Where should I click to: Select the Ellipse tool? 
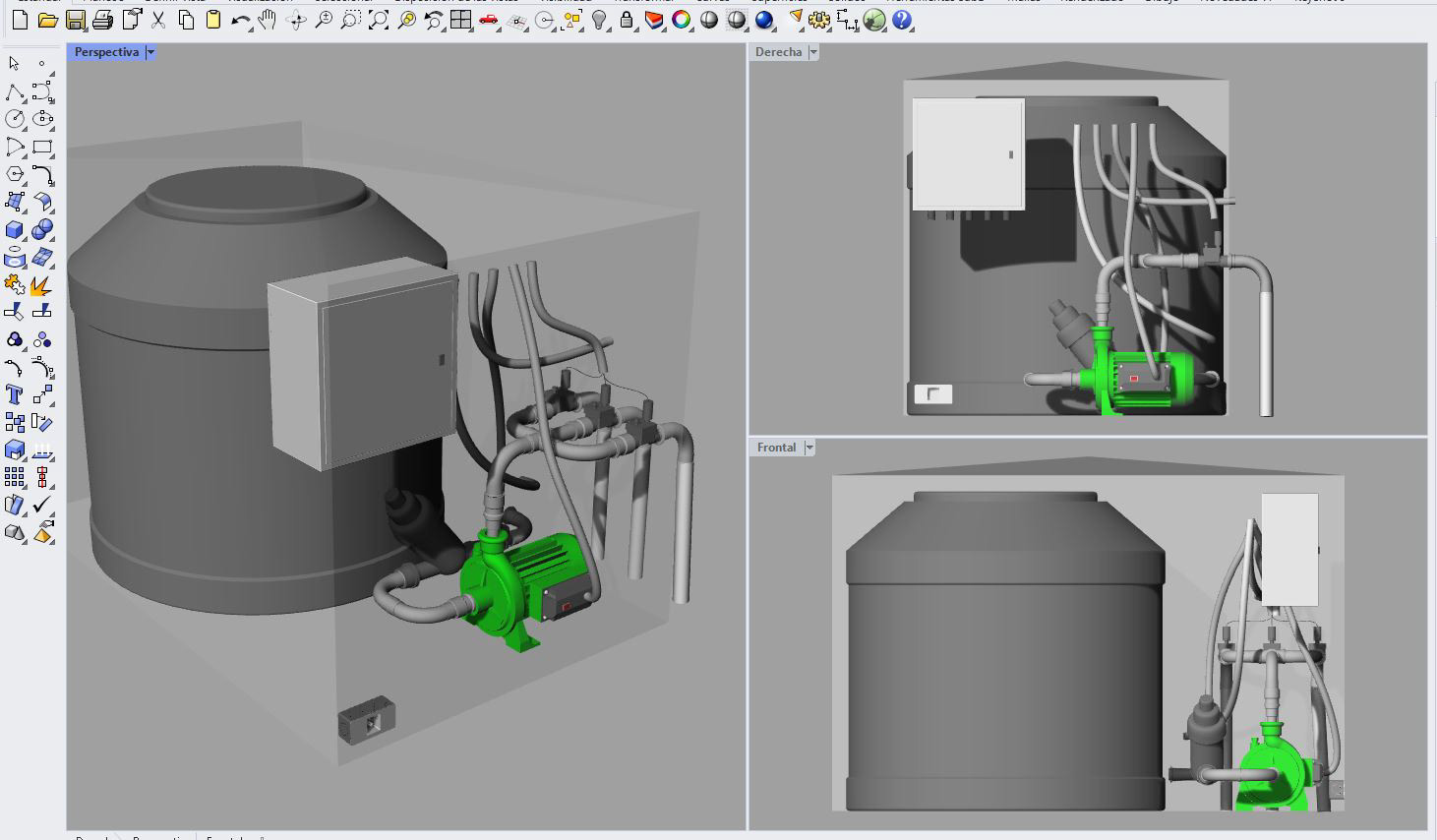tap(41, 119)
